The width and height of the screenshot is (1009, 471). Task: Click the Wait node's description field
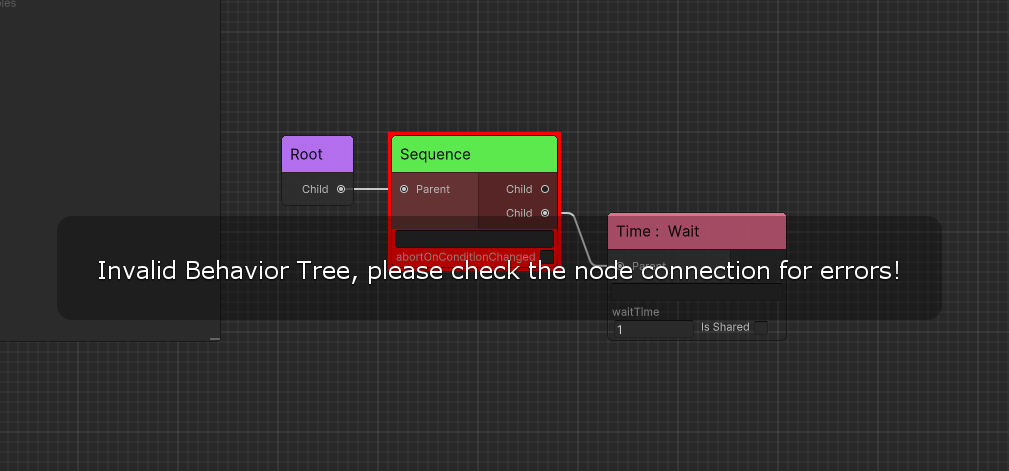point(697,293)
